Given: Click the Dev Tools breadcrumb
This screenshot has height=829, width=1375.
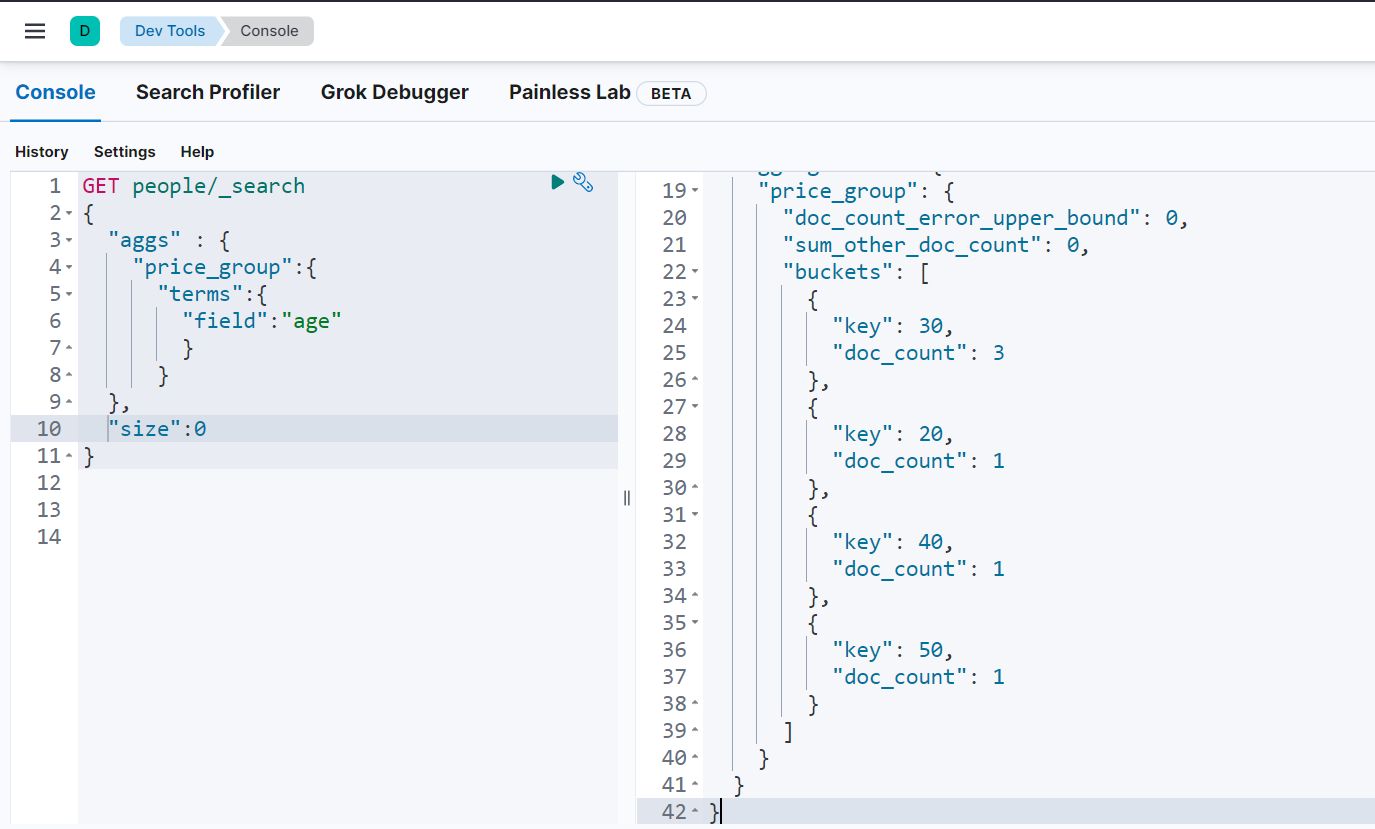Looking at the screenshot, I should point(169,31).
